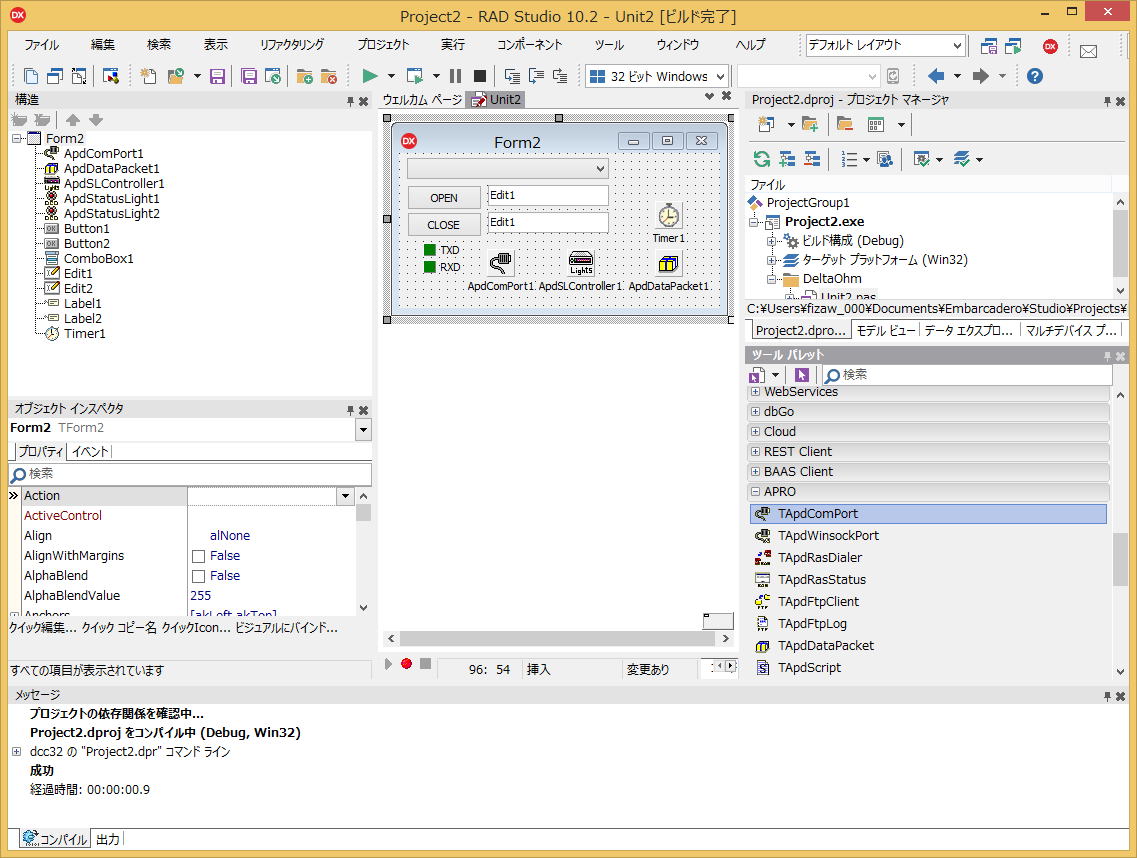The height and width of the screenshot is (858, 1137).
Task: Open the File menu (ファイル)
Action: (x=41, y=44)
